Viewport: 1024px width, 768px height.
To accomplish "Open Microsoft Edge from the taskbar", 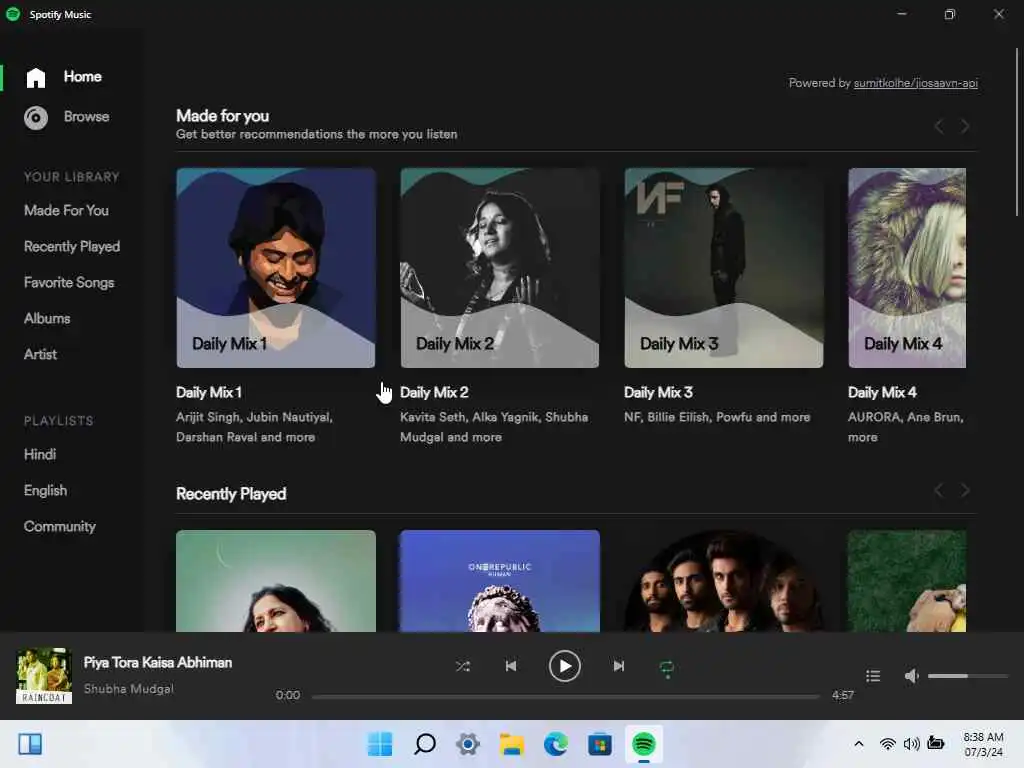I will 556,744.
